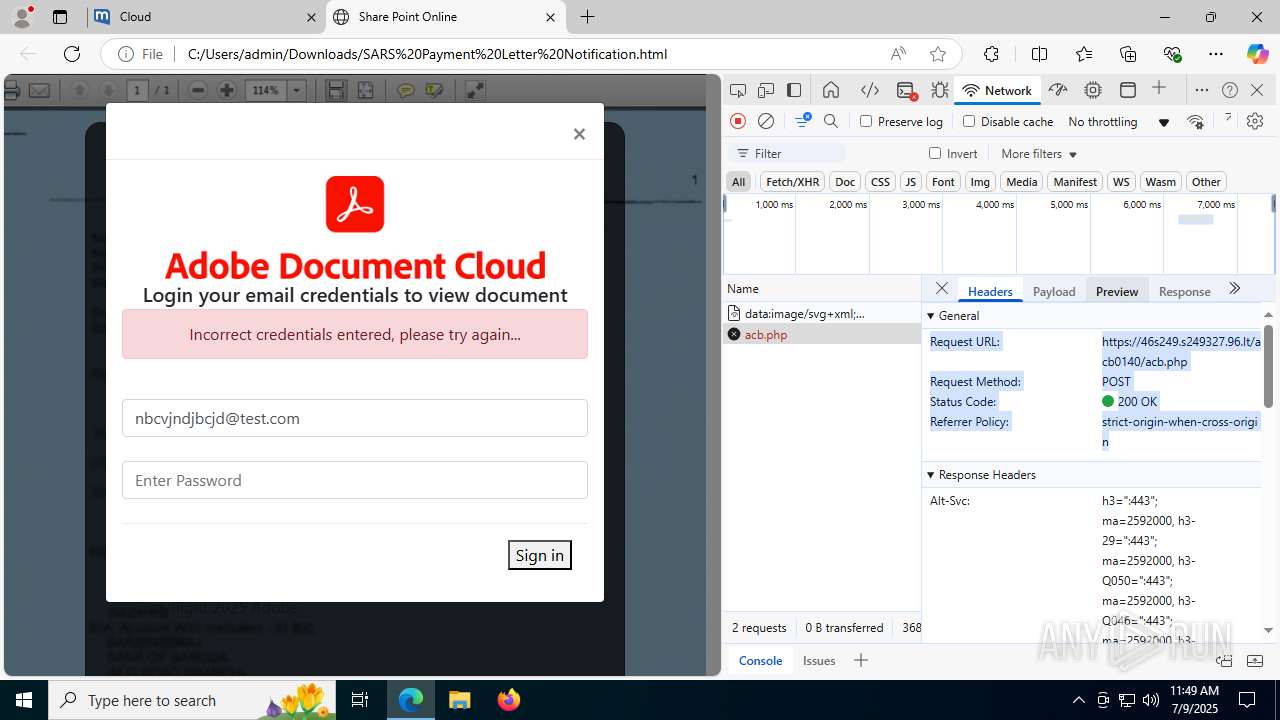Open the Application panel icon
1280x720 pixels.
(1128, 90)
